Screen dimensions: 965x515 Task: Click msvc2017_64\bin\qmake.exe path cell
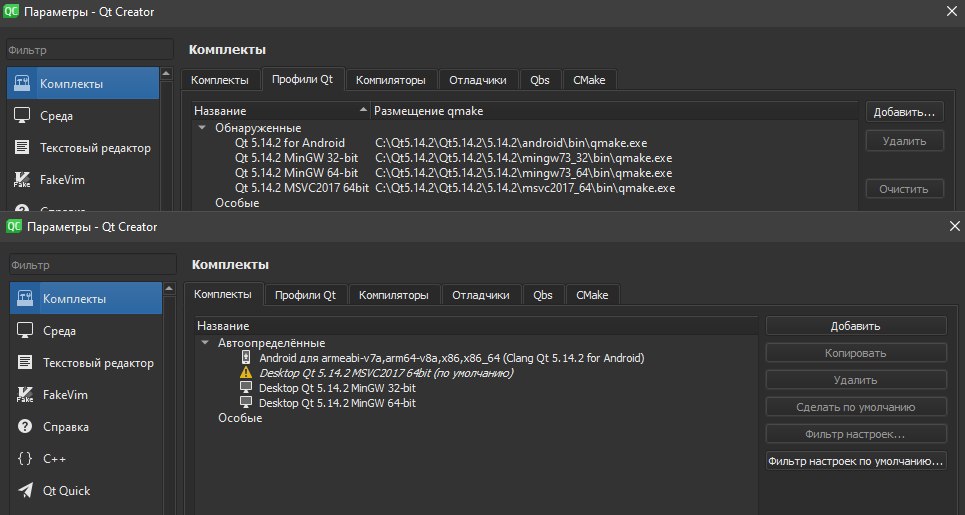tap(525, 188)
